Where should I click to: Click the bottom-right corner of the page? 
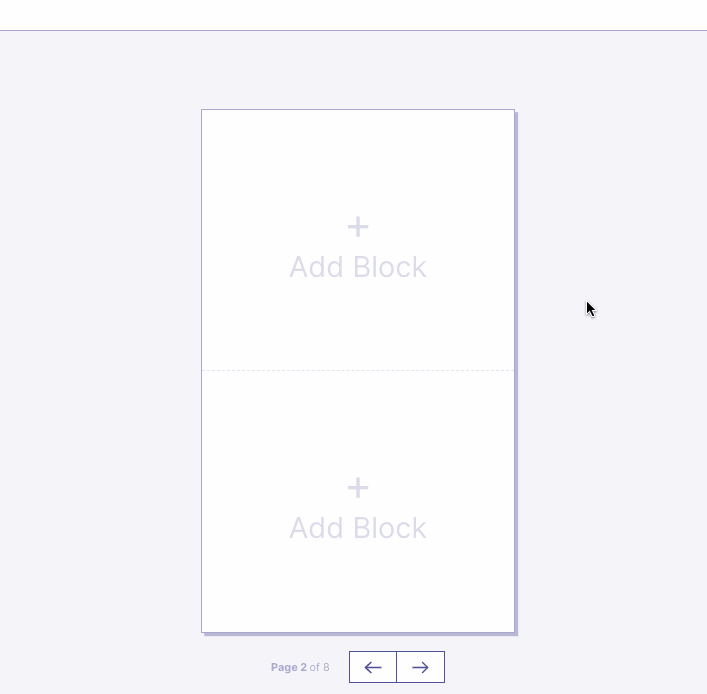(x=512, y=630)
